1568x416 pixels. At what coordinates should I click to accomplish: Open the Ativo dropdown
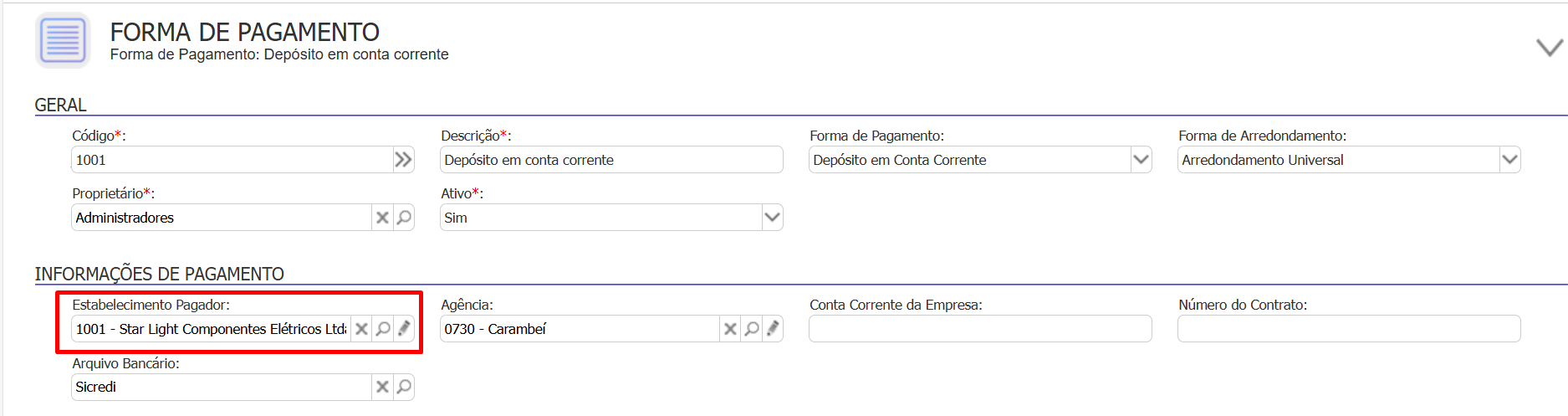[772, 218]
